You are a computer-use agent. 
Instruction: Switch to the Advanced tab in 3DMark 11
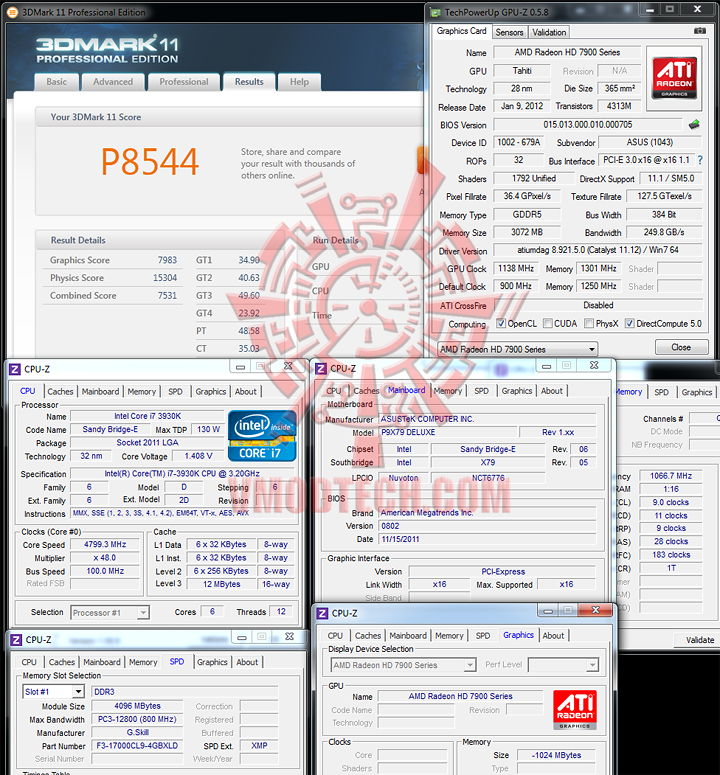tap(113, 82)
